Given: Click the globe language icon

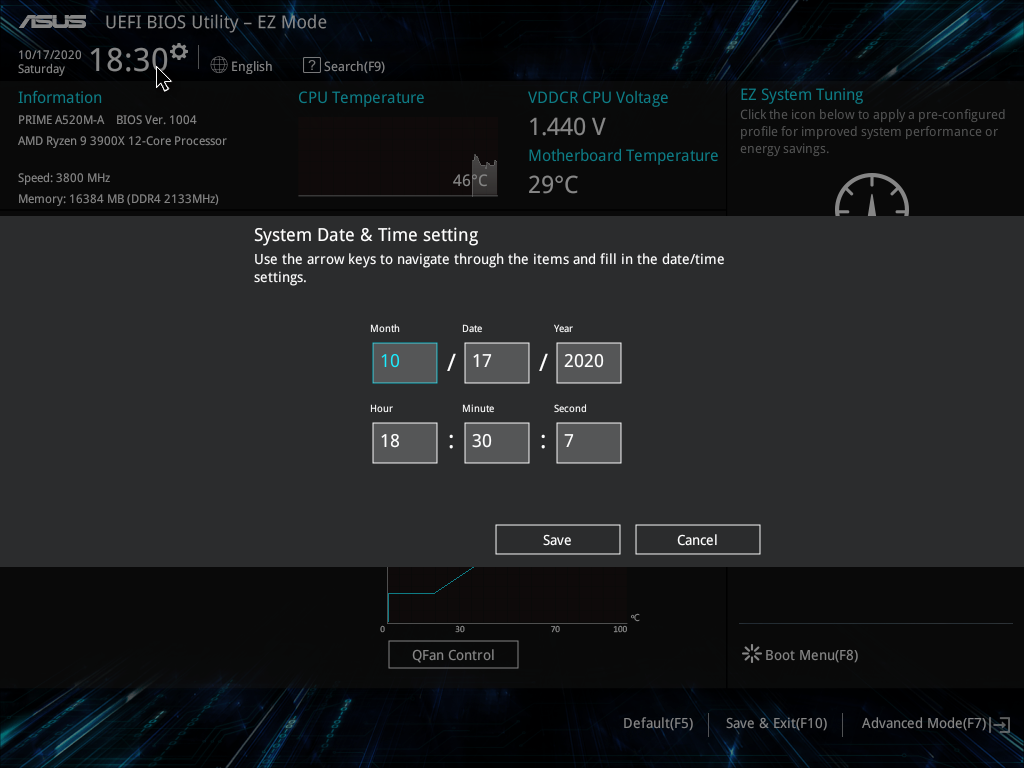Looking at the screenshot, I should coord(219,65).
